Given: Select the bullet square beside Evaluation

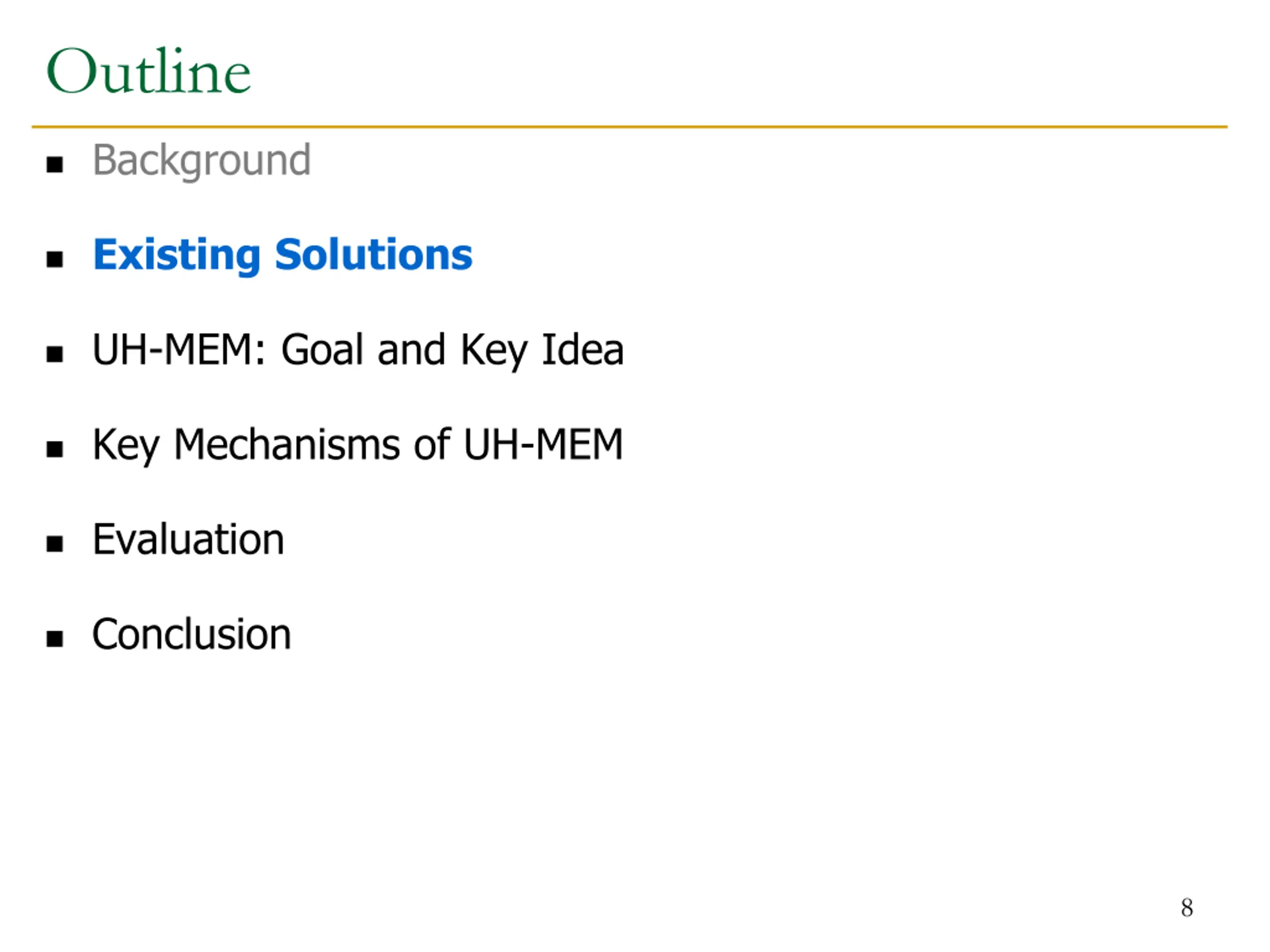Looking at the screenshot, I should click(55, 544).
